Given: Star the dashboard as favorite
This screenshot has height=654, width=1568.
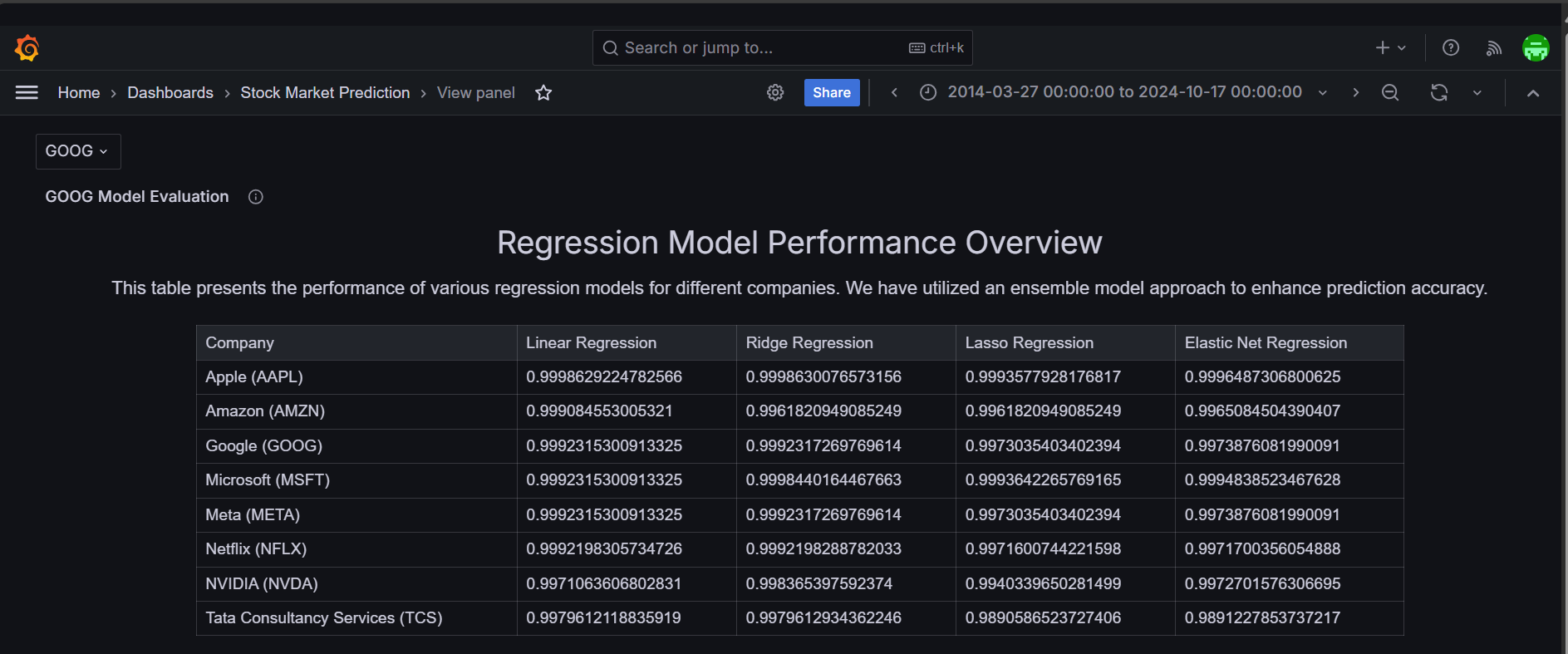Looking at the screenshot, I should (543, 93).
